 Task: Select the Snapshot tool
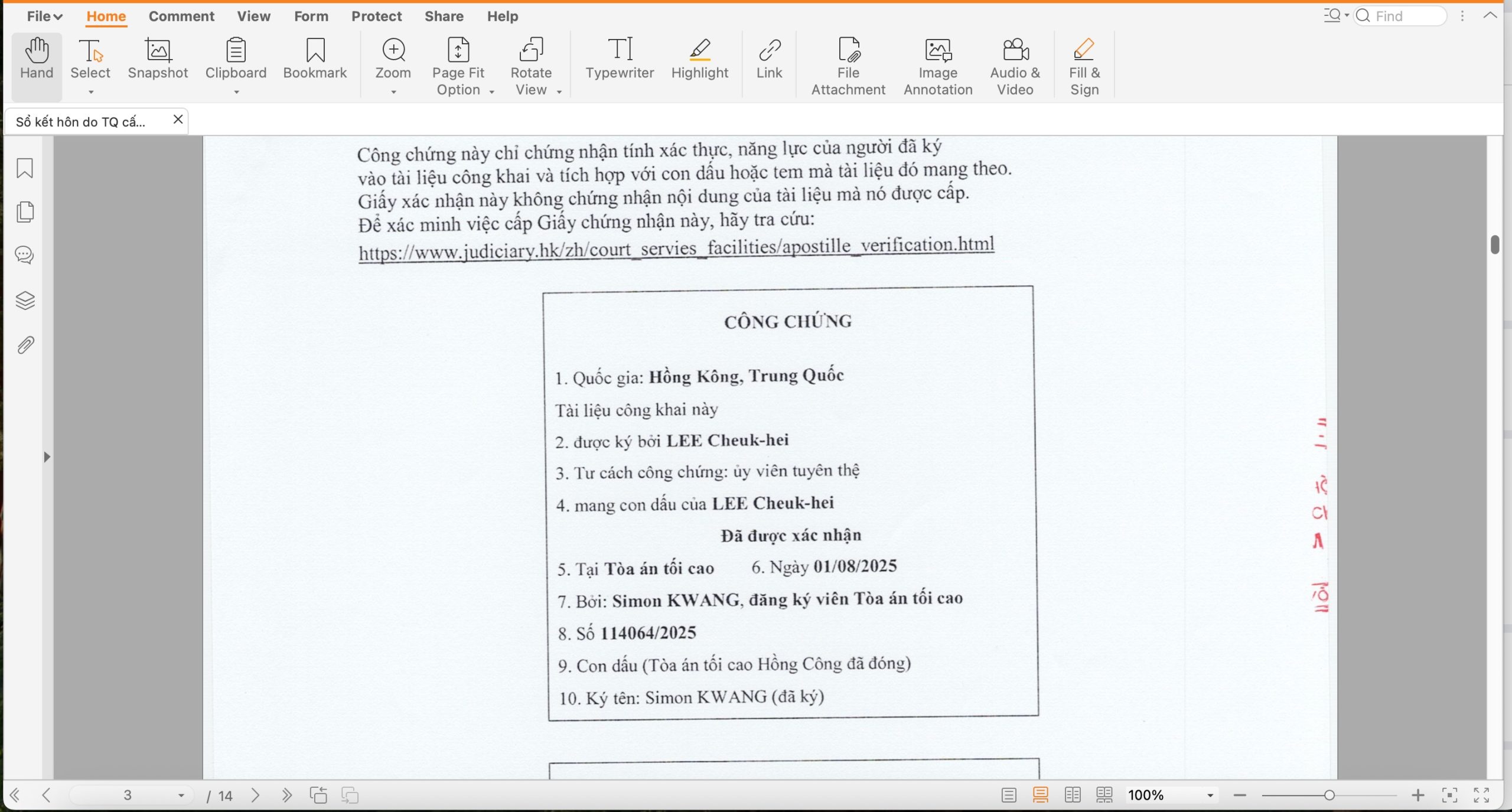[x=158, y=59]
